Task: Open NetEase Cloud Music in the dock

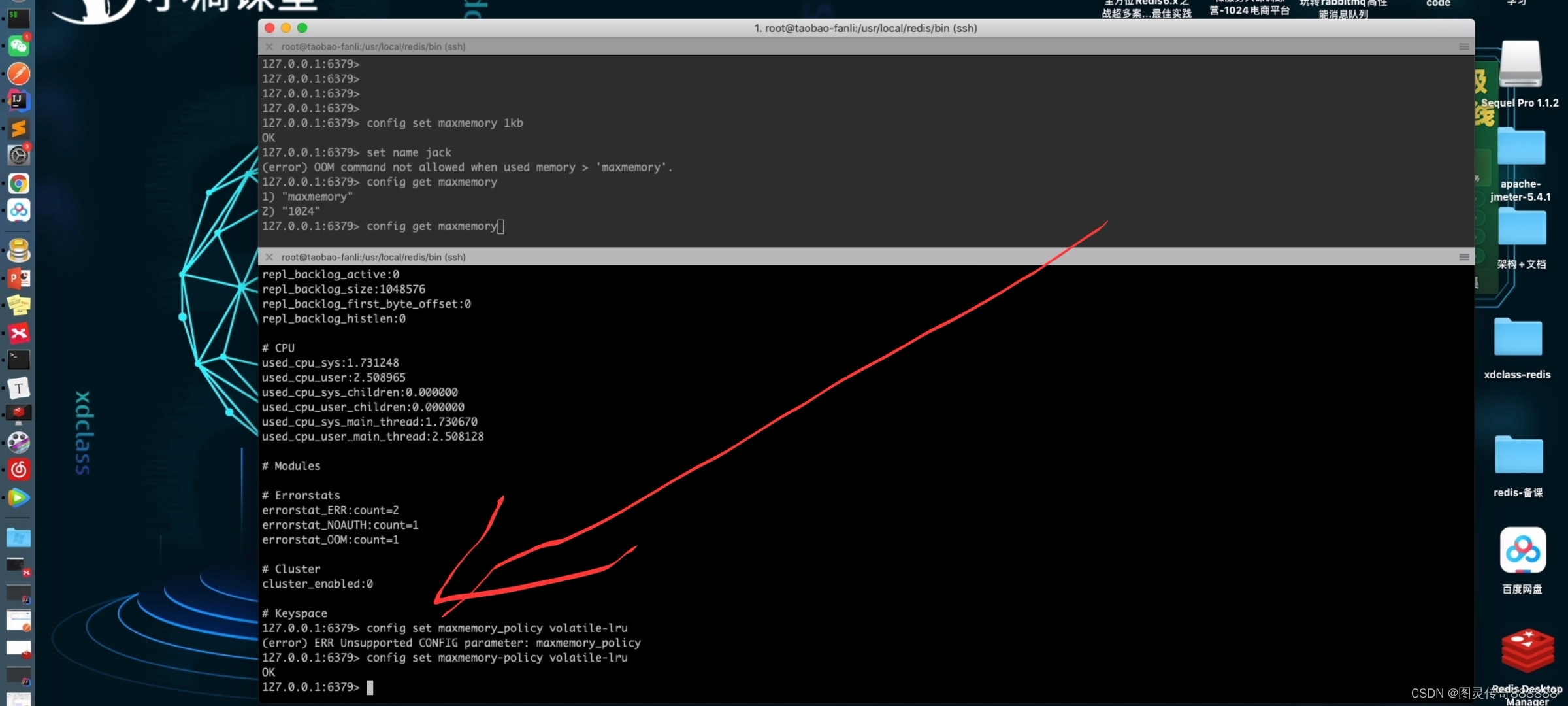Action: 18,469
